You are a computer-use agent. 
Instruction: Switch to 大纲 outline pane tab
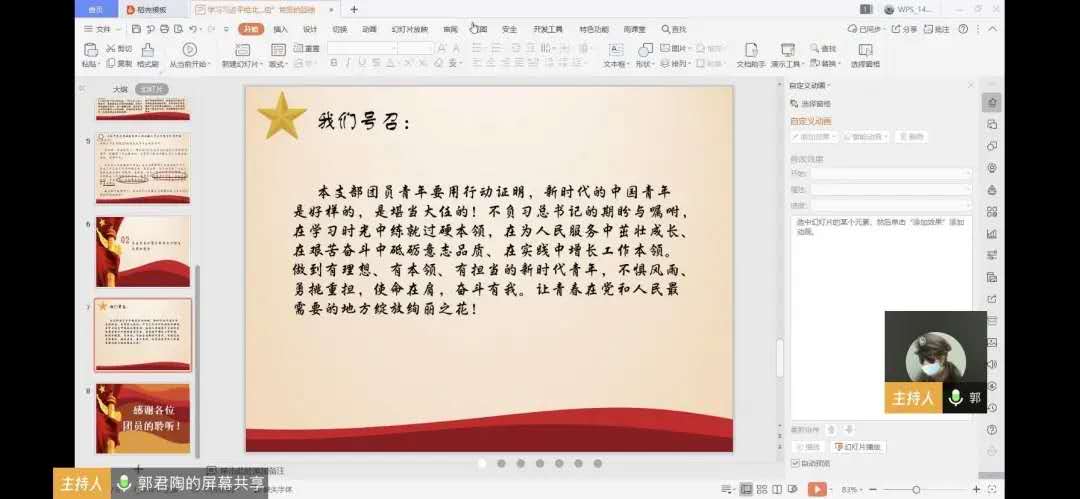120,89
